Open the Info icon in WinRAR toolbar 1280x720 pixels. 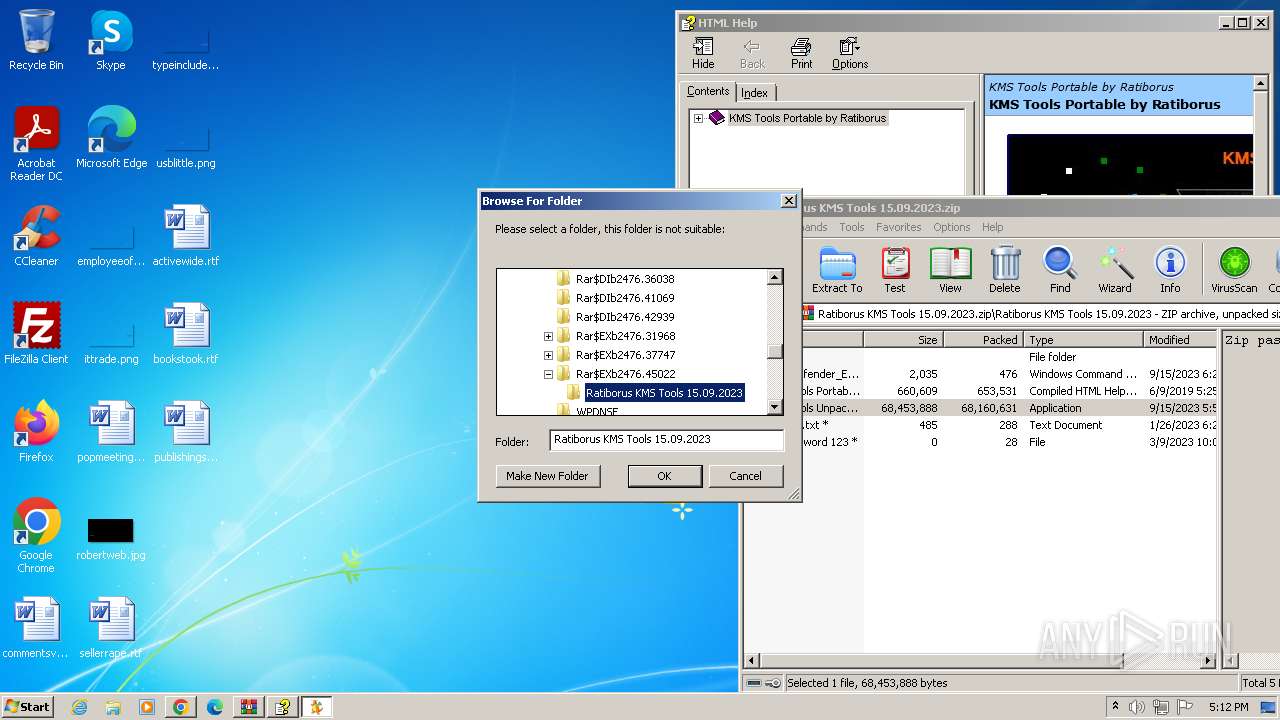(x=1170, y=270)
